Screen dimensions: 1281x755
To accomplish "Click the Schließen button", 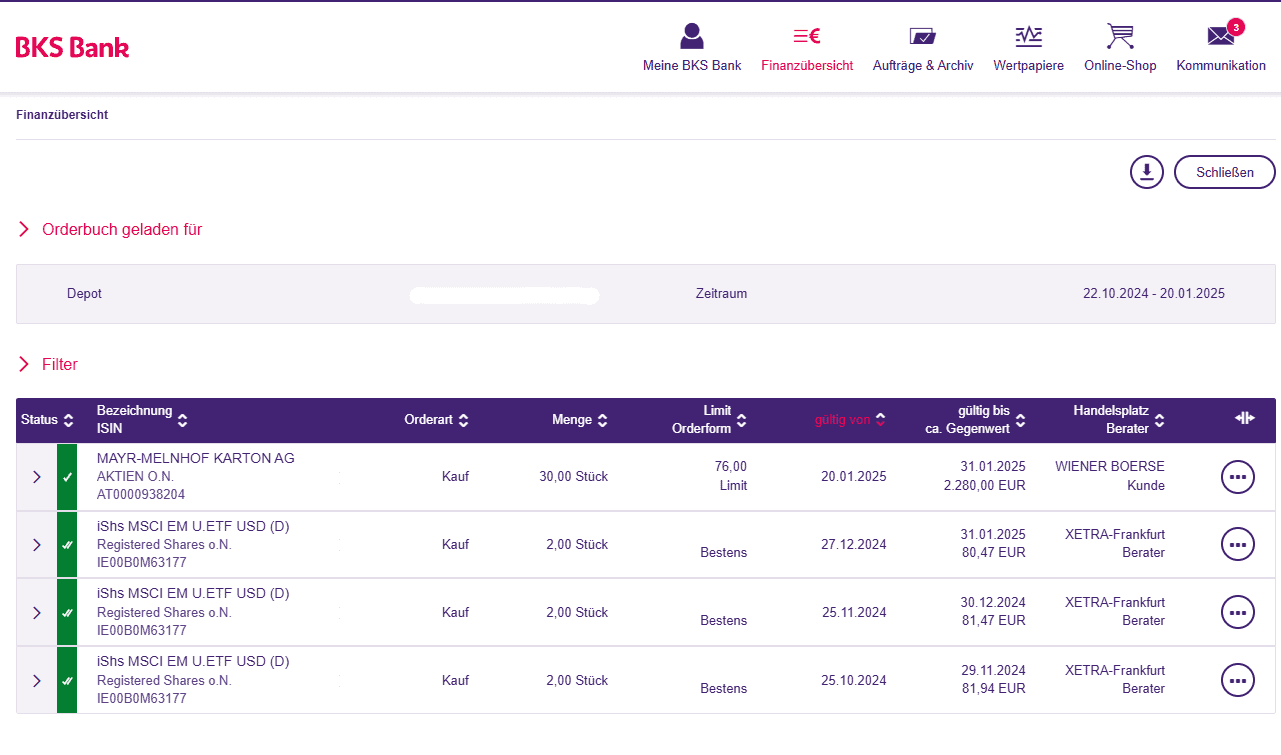I will [1225, 172].
